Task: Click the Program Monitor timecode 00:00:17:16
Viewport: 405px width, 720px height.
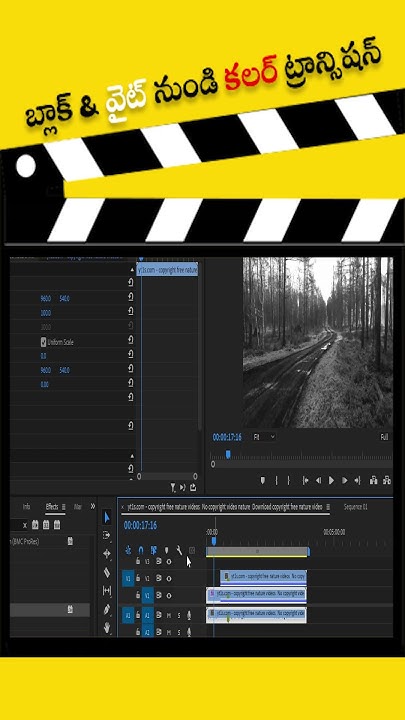Action: [x=227, y=437]
